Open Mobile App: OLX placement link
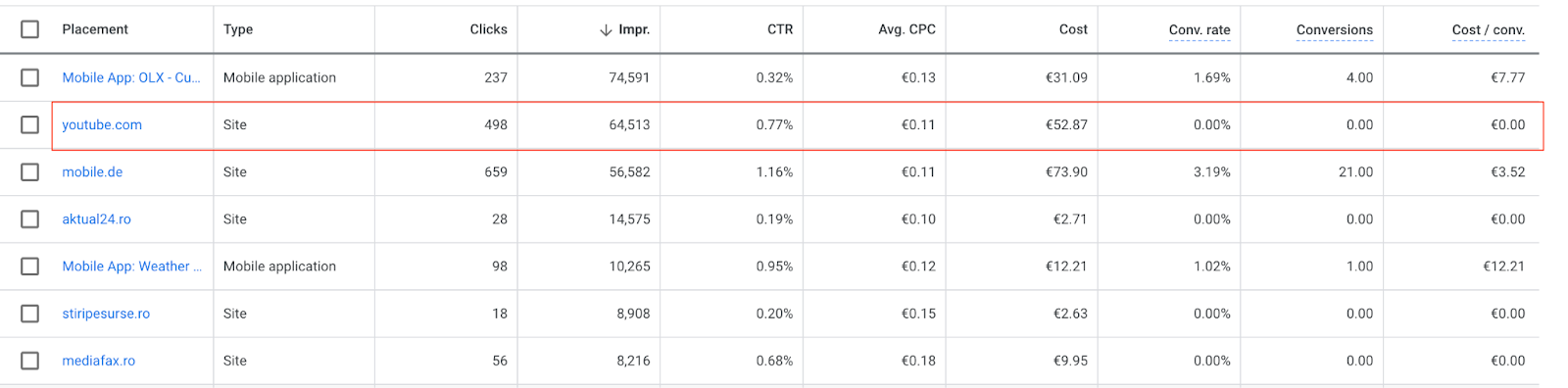This screenshot has height=388, width=1568. pos(131,77)
